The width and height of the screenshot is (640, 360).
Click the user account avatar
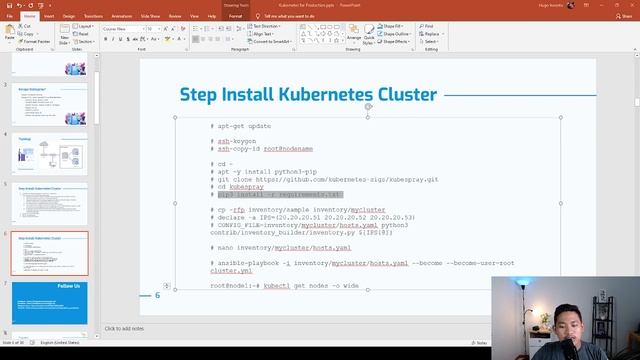[571, 5]
